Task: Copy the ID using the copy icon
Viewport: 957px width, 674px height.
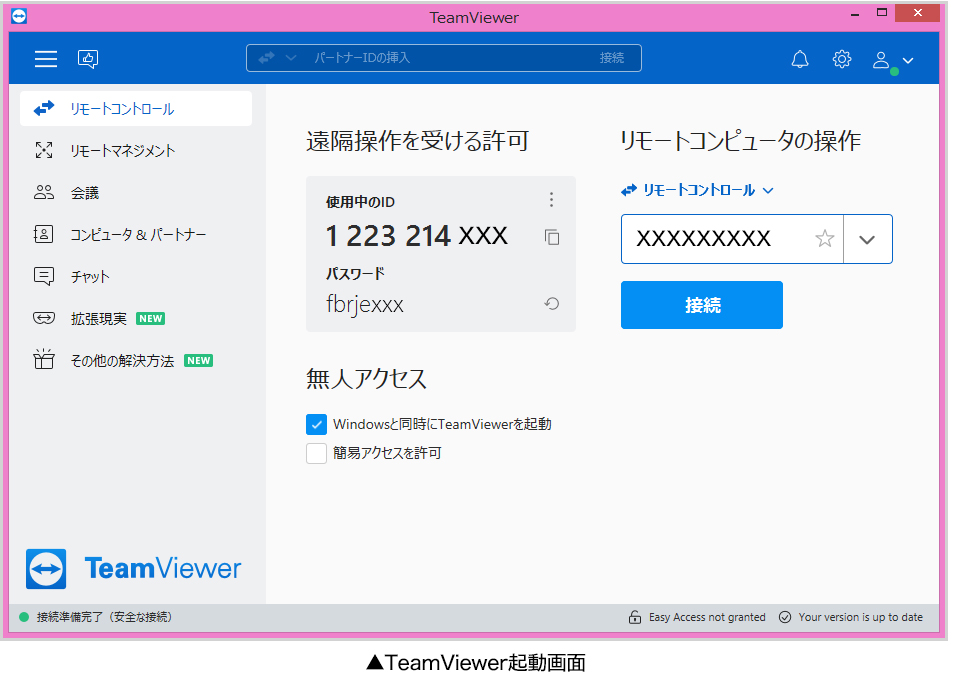Action: (x=551, y=237)
